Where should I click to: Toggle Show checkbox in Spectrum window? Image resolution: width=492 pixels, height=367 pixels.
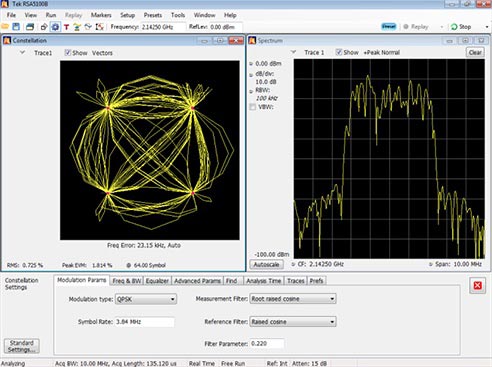pyautogui.click(x=339, y=52)
